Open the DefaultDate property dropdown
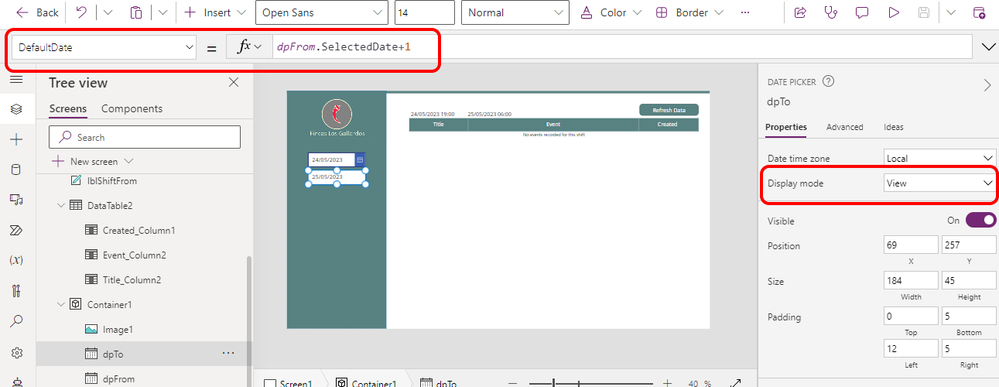This screenshot has width=999, height=387. (104, 47)
